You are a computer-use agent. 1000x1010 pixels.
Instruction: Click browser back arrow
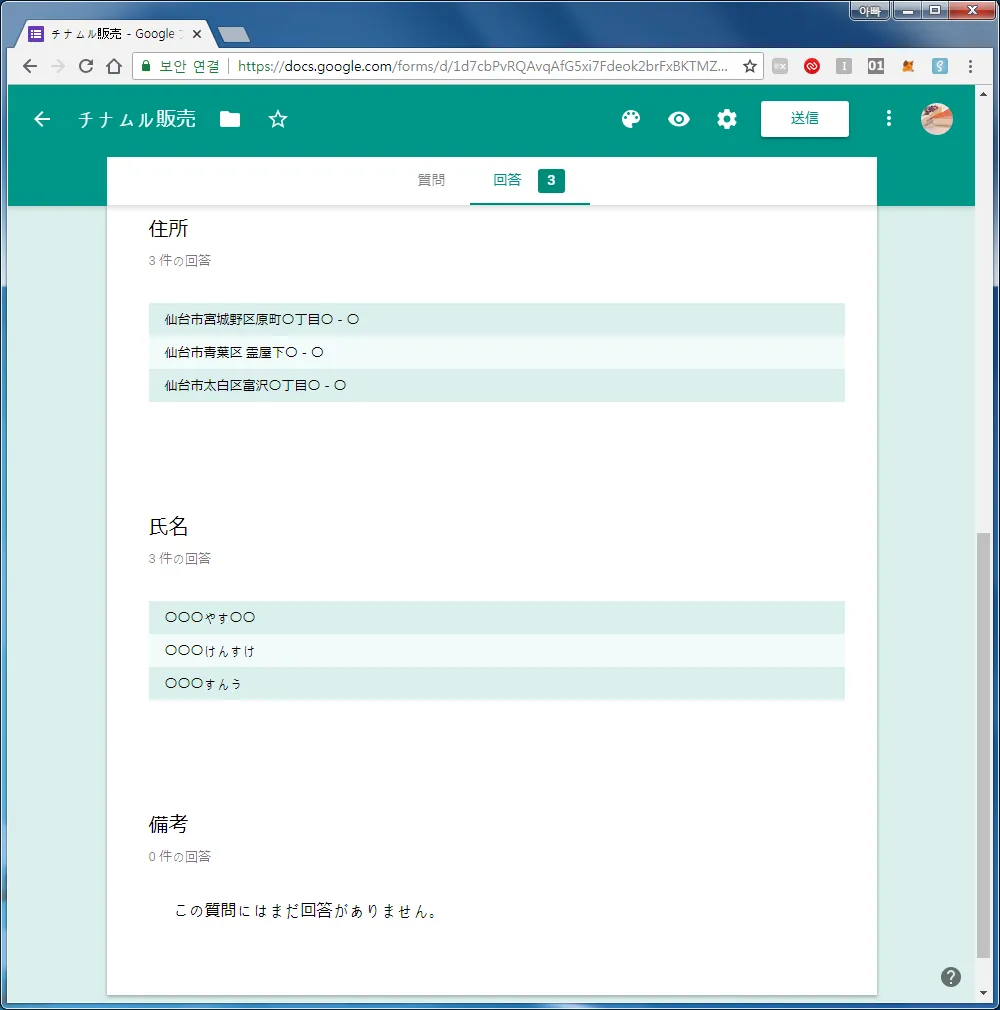(x=30, y=66)
